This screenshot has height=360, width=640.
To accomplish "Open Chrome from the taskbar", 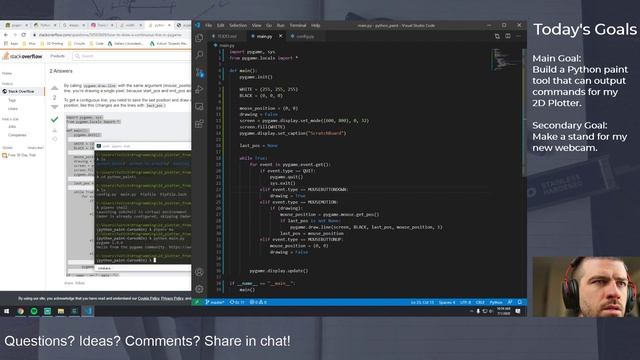I will [20, 311].
